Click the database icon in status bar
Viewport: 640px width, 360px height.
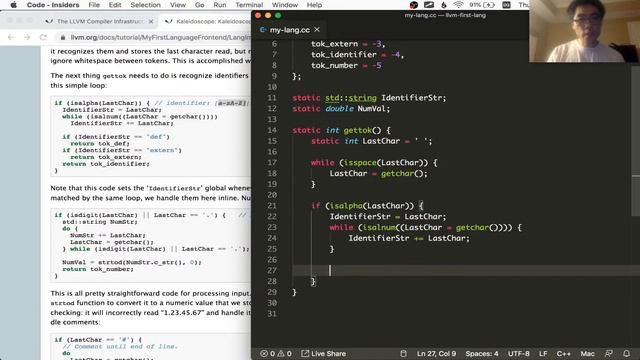point(403,353)
